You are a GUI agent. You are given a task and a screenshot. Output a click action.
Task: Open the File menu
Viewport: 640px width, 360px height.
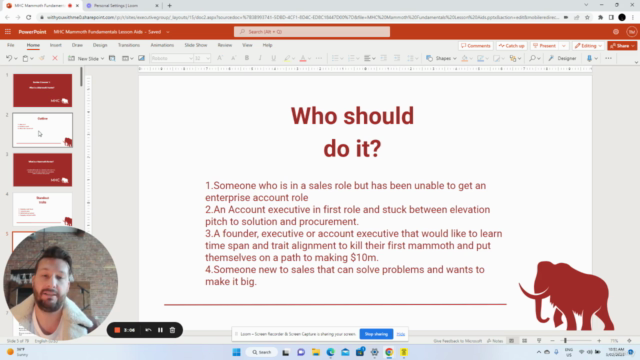click(x=11, y=45)
